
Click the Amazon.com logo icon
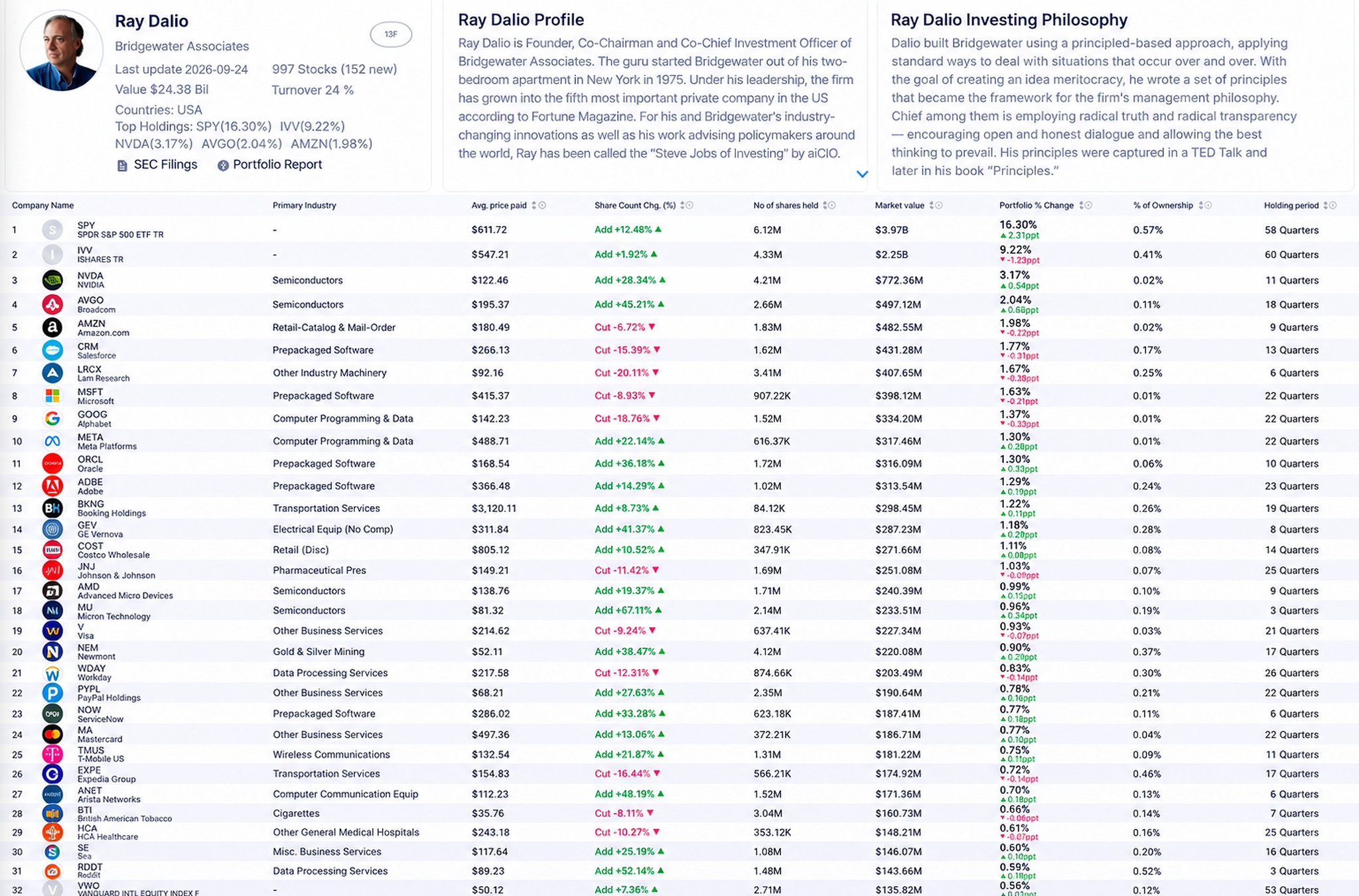pyautogui.click(x=52, y=327)
